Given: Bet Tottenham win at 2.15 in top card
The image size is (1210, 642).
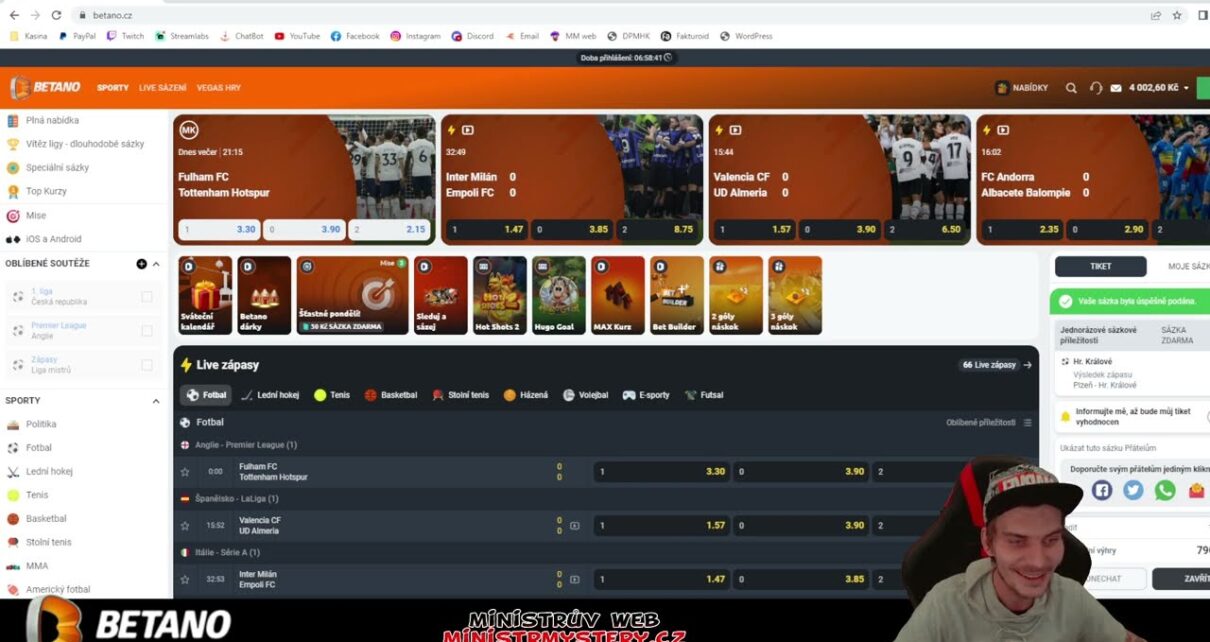Looking at the screenshot, I should click(x=388, y=230).
